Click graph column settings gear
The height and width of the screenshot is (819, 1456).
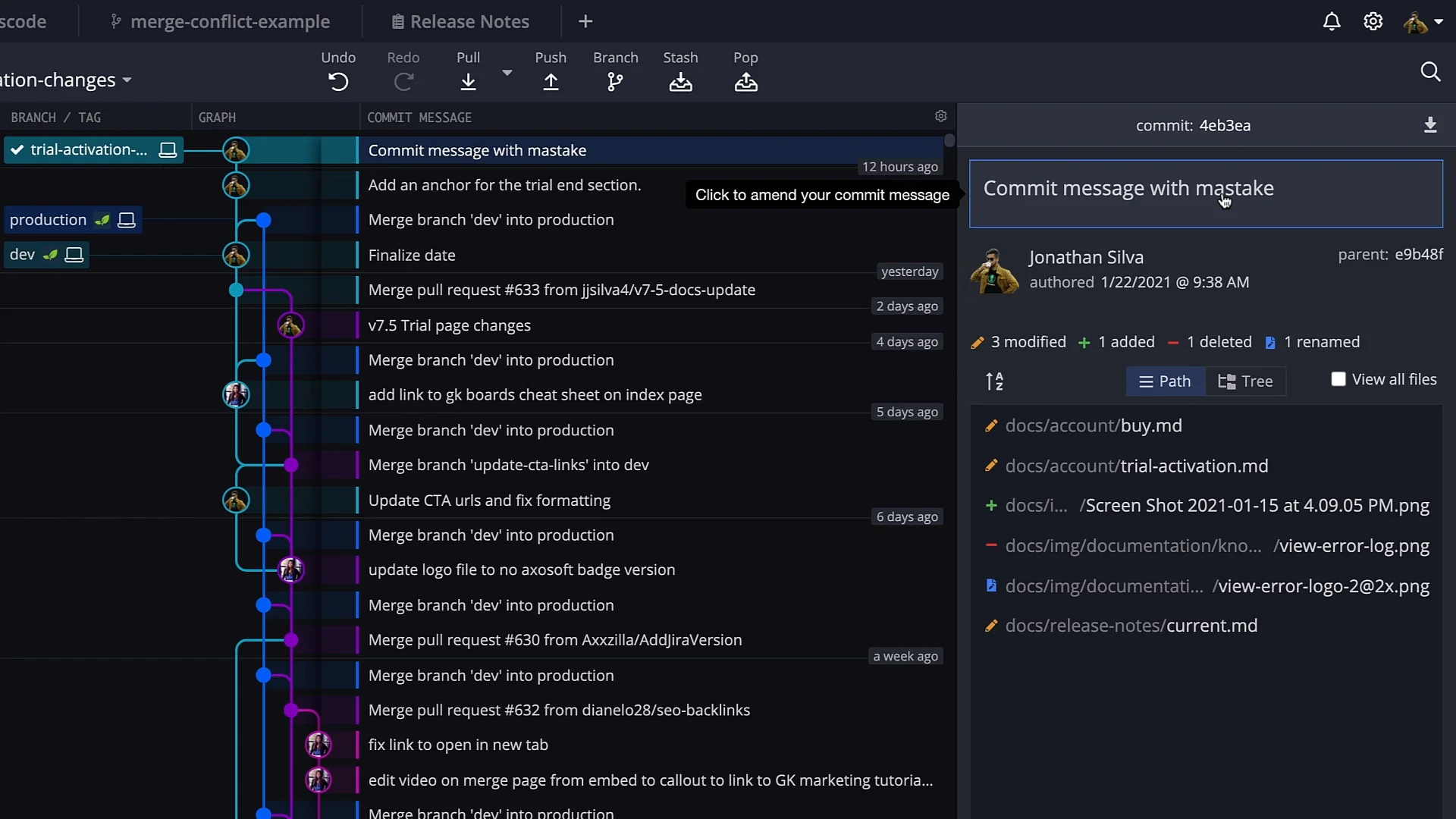pyautogui.click(x=940, y=116)
